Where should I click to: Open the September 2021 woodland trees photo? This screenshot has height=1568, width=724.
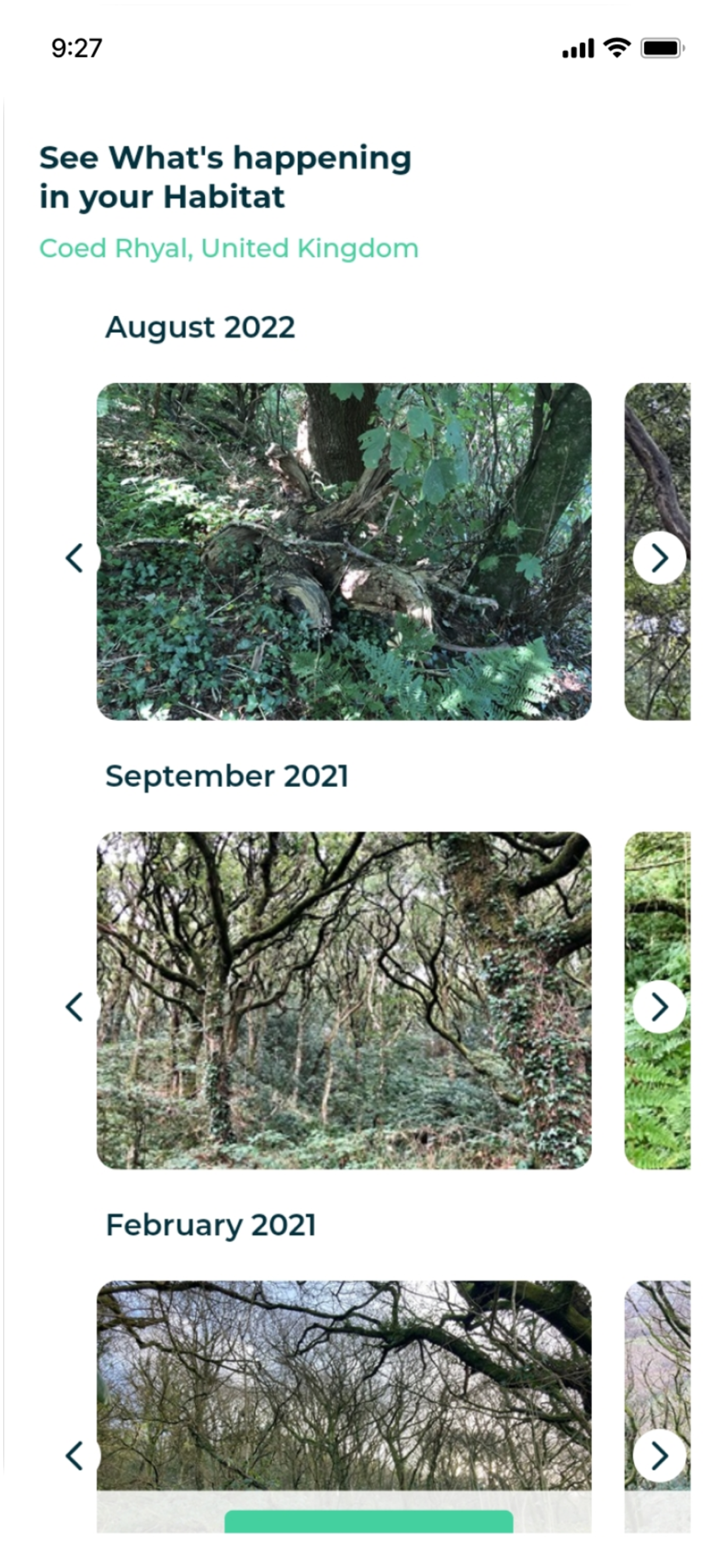click(344, 1000)
